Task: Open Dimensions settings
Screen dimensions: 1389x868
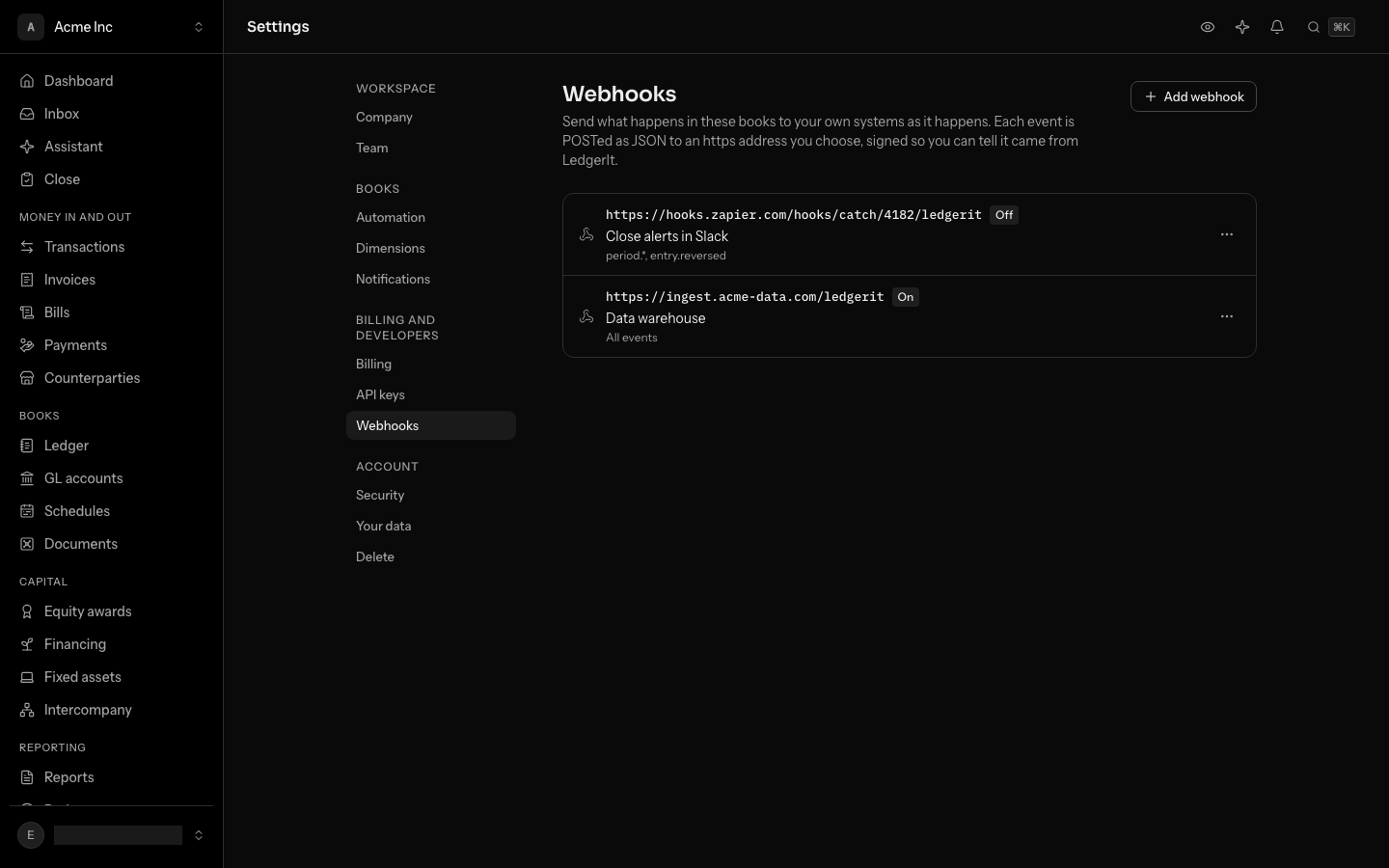Action: coord(431,248)
